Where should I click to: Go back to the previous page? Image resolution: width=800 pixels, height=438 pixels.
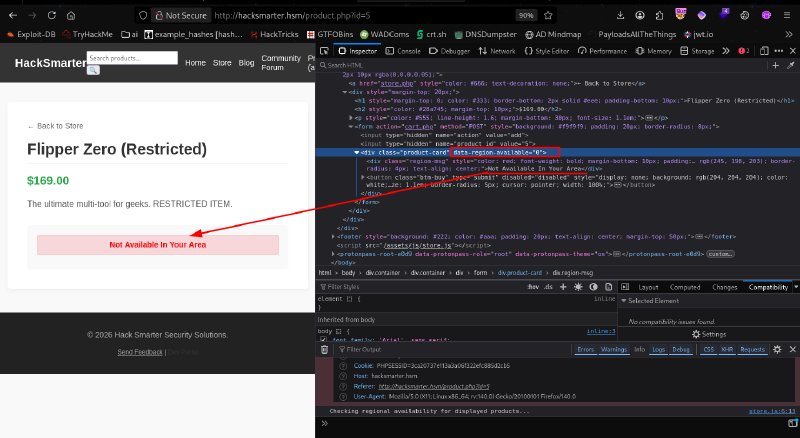coord(13,15)
